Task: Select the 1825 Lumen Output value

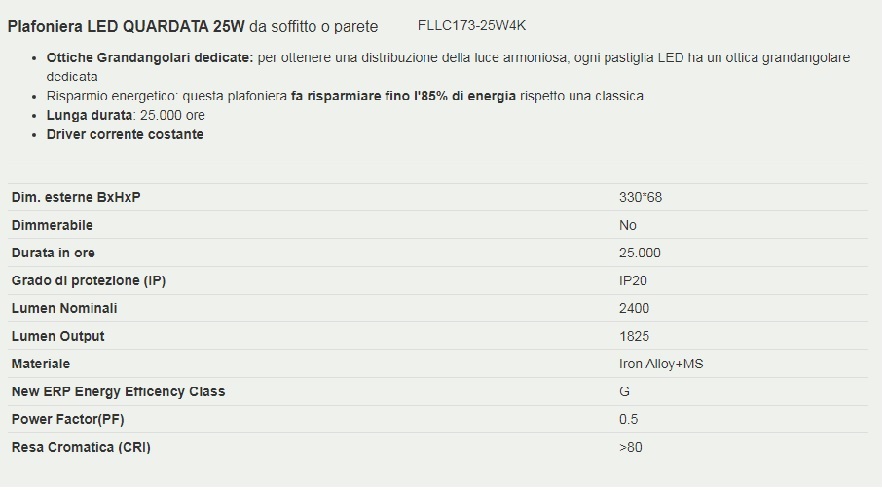Action: point(634,336)
